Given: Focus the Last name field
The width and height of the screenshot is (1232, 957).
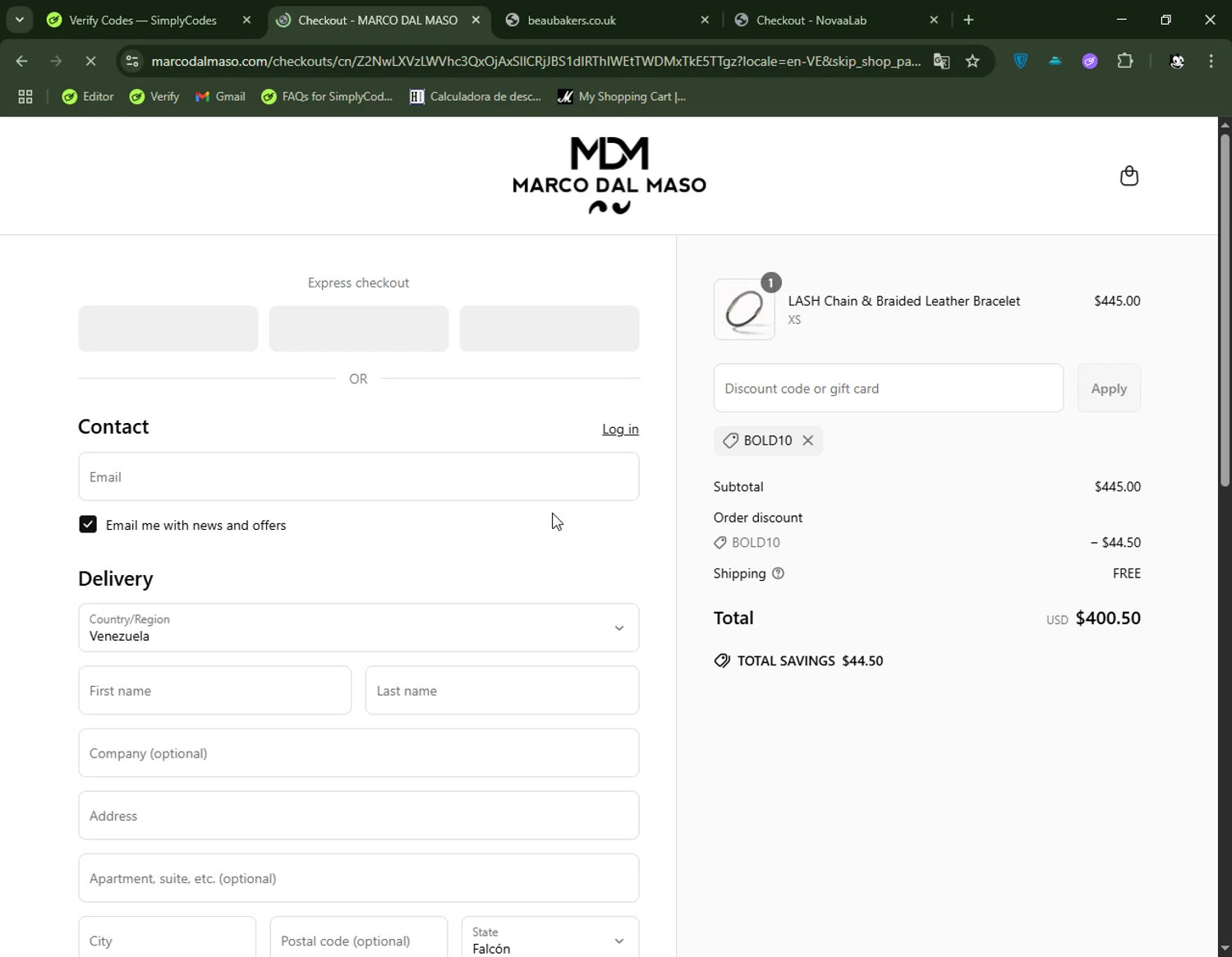Looking at the screenshot, I should pos(502,690).
